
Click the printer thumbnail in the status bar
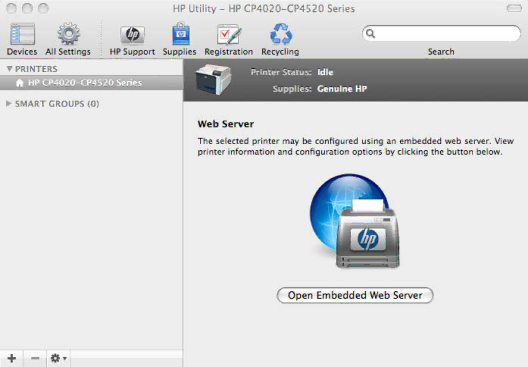pyautogui.click(x=213, y=79)
